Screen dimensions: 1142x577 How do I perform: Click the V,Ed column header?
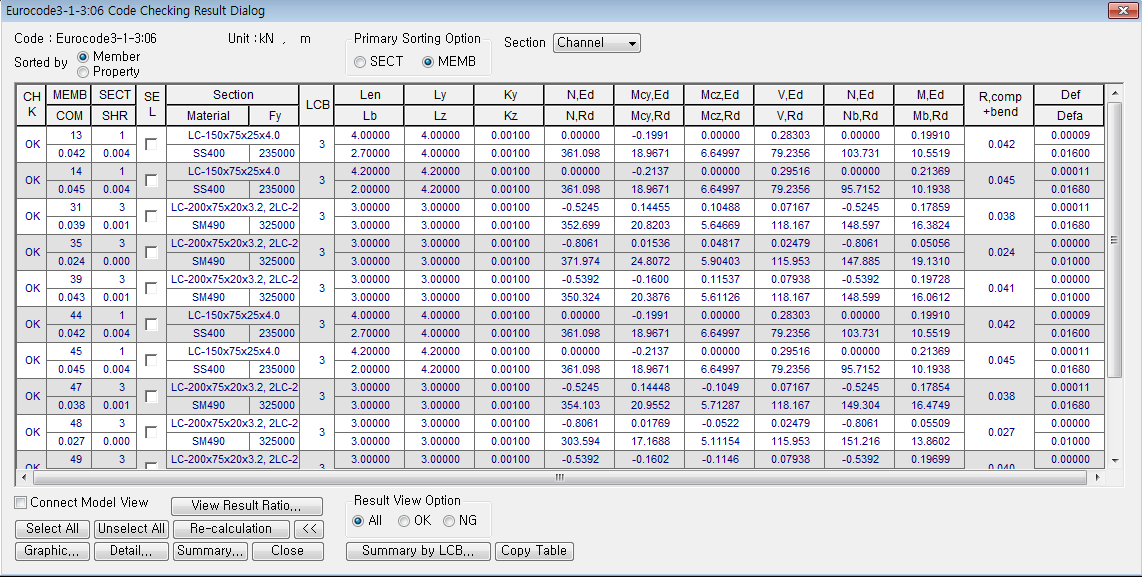pyautogui.click(x=789, y=95)
